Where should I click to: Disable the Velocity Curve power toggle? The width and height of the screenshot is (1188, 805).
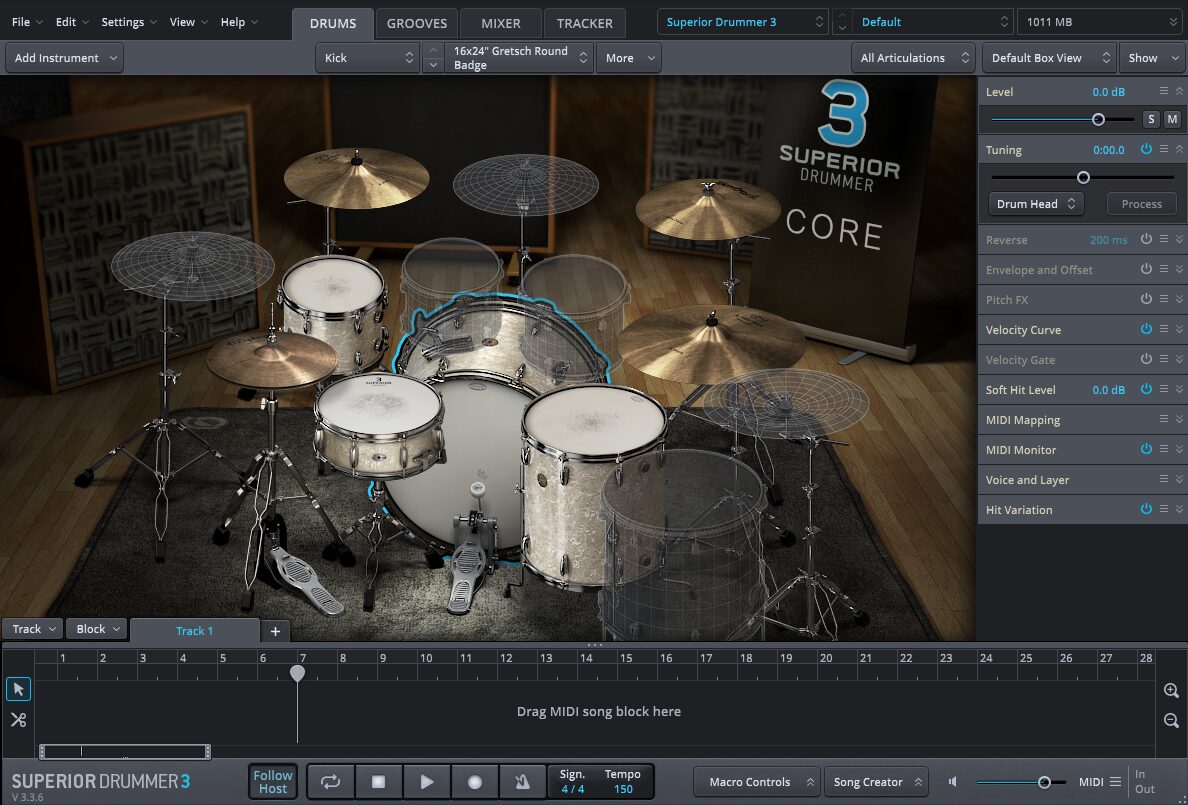click(x=1145, y=329)
